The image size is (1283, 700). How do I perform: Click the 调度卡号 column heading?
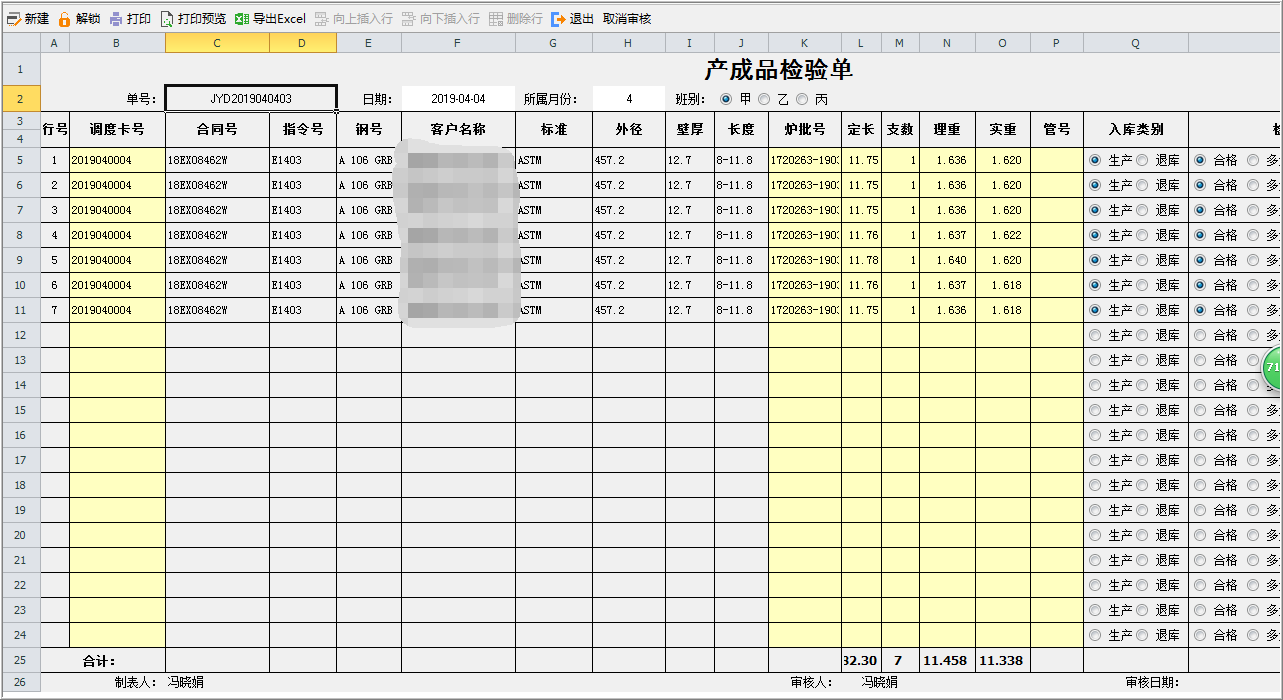117,130
